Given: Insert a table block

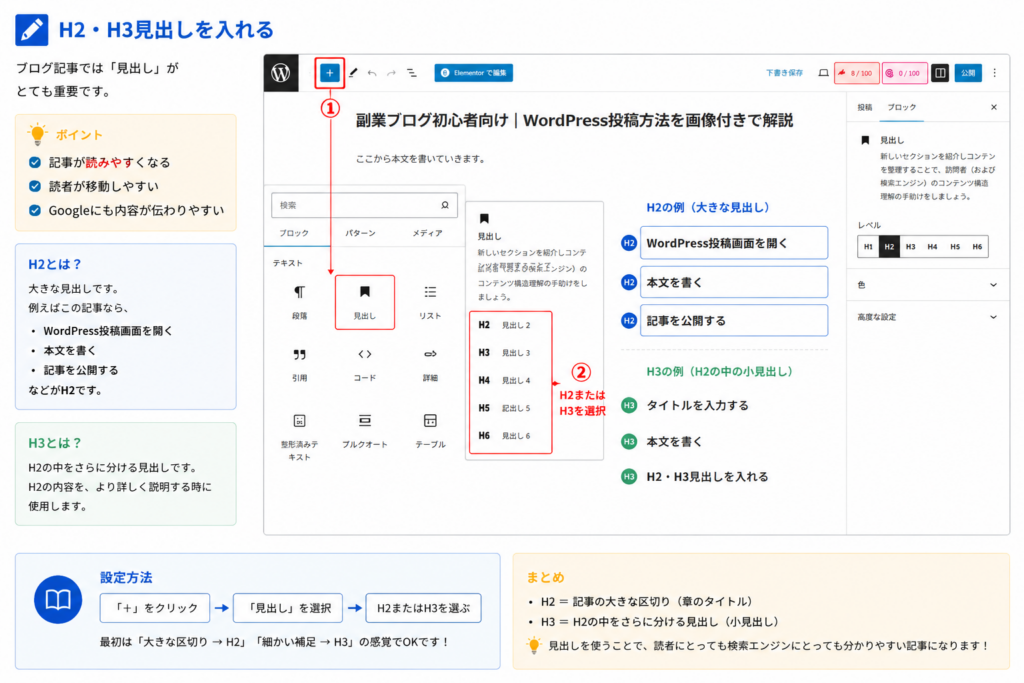Looking at the screenshot, I should (x=430, y=431).
